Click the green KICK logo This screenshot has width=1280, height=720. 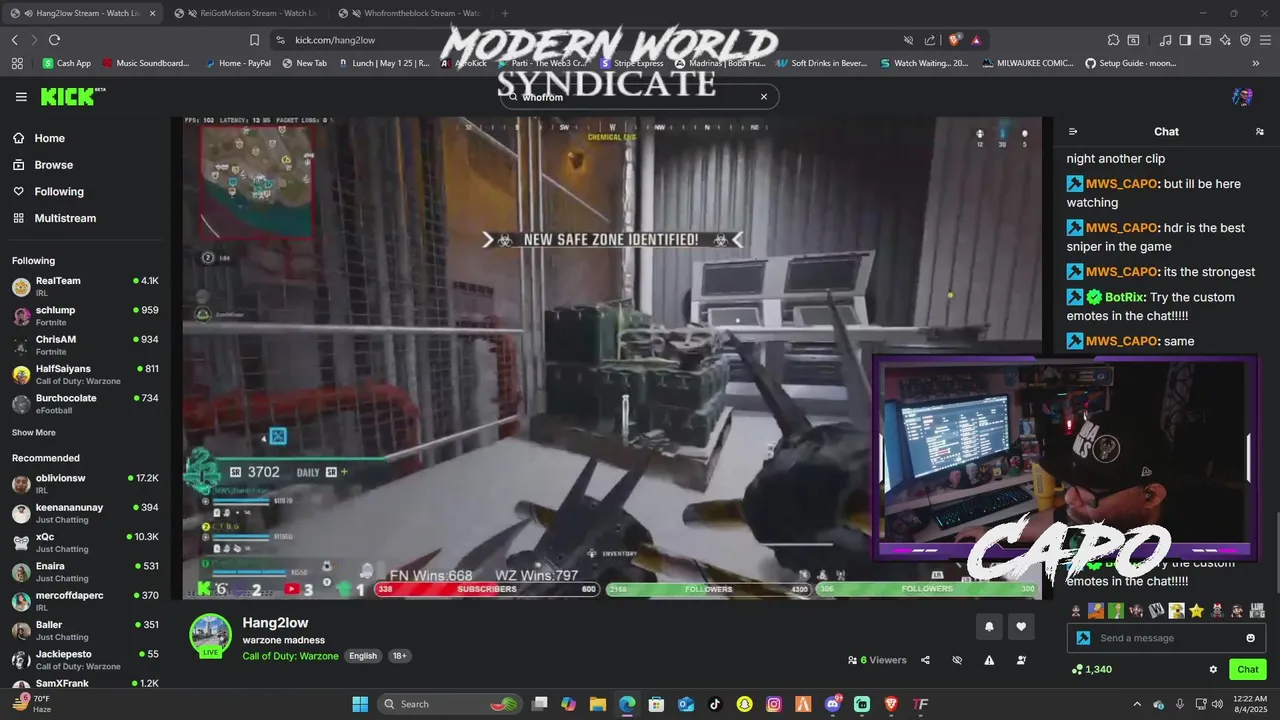point(70,97)
